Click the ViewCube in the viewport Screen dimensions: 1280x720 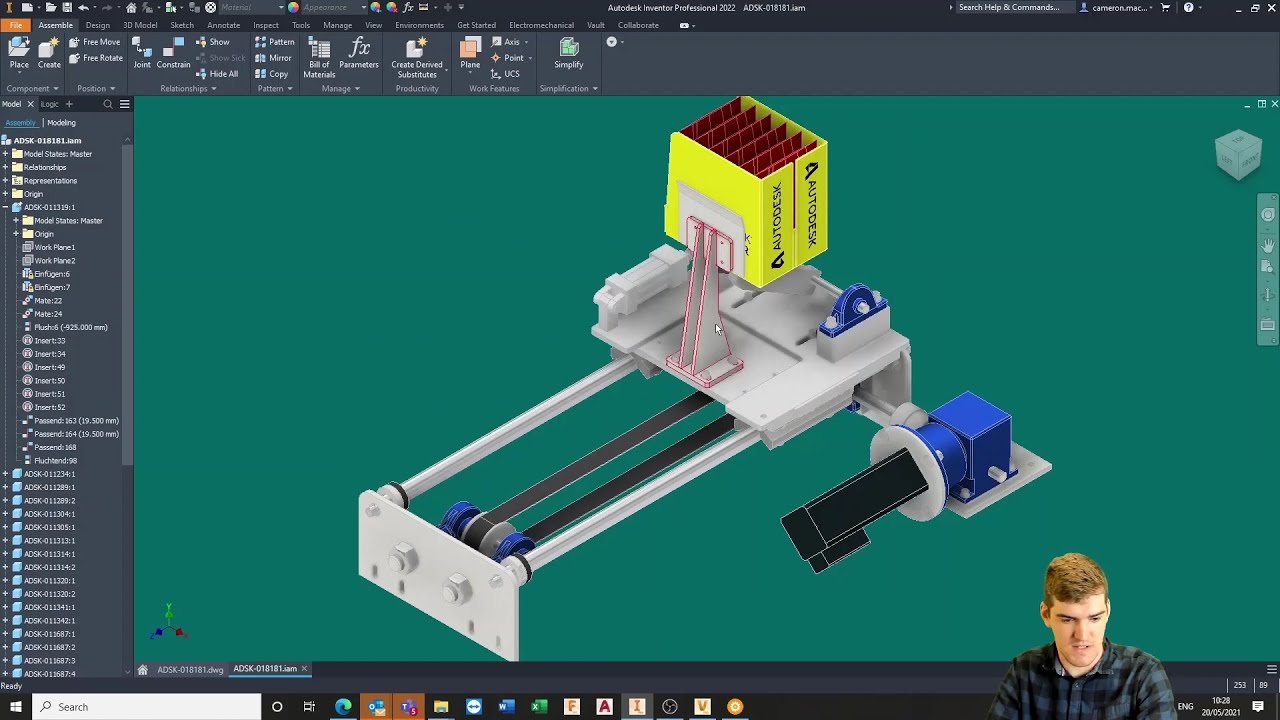click(1238, 154)
